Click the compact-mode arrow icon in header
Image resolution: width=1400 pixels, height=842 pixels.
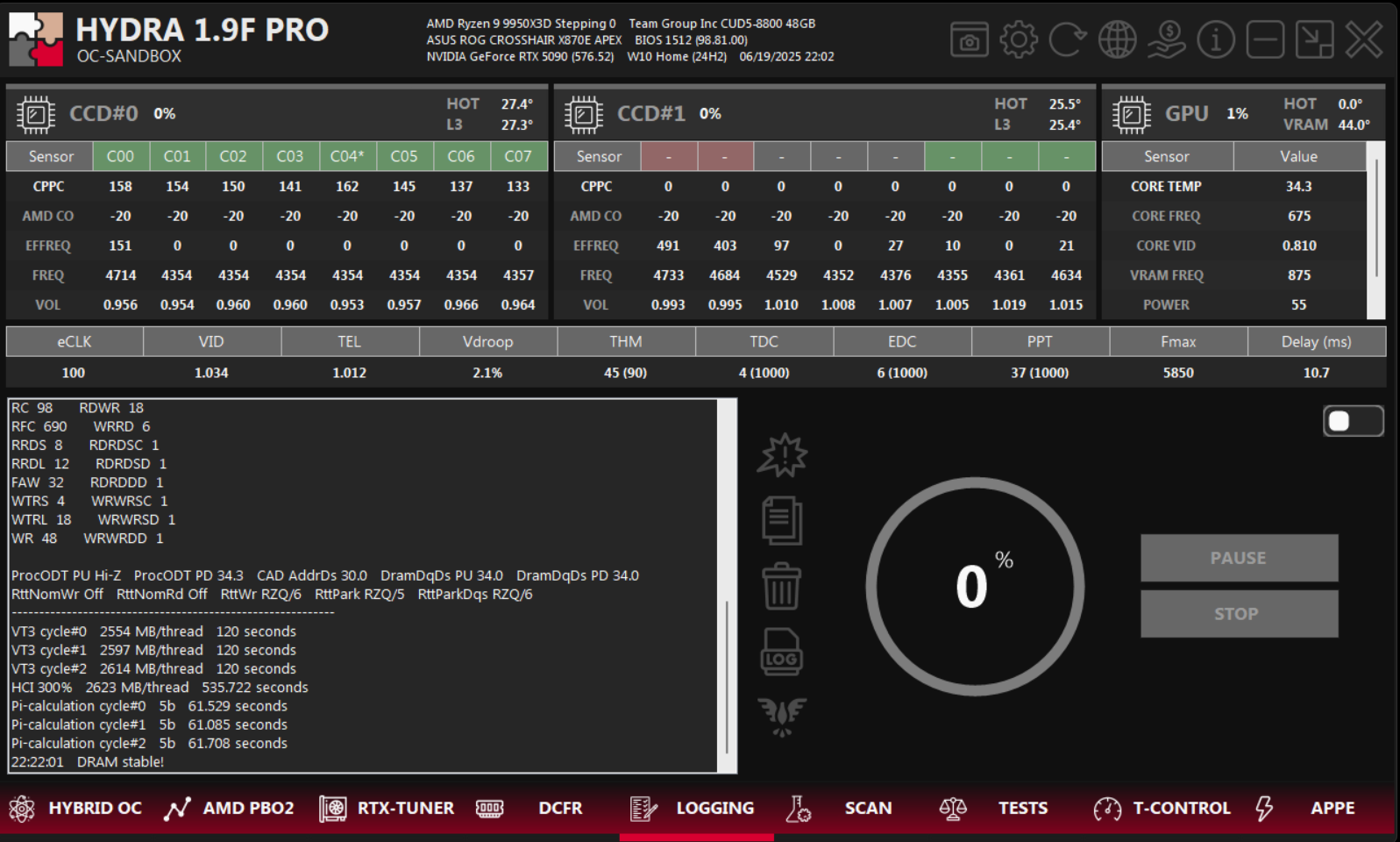tap(1314, 40)
